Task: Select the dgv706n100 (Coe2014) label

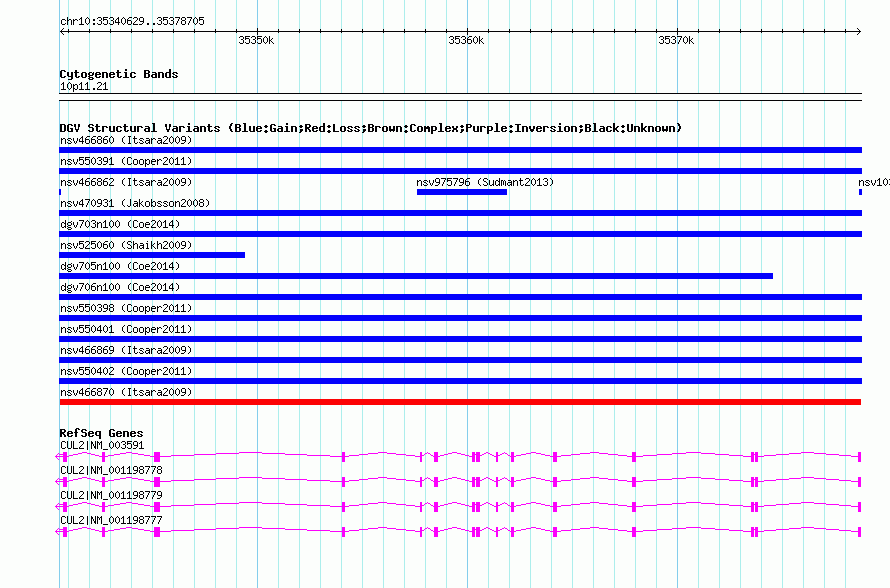Action: coord(120,287)
